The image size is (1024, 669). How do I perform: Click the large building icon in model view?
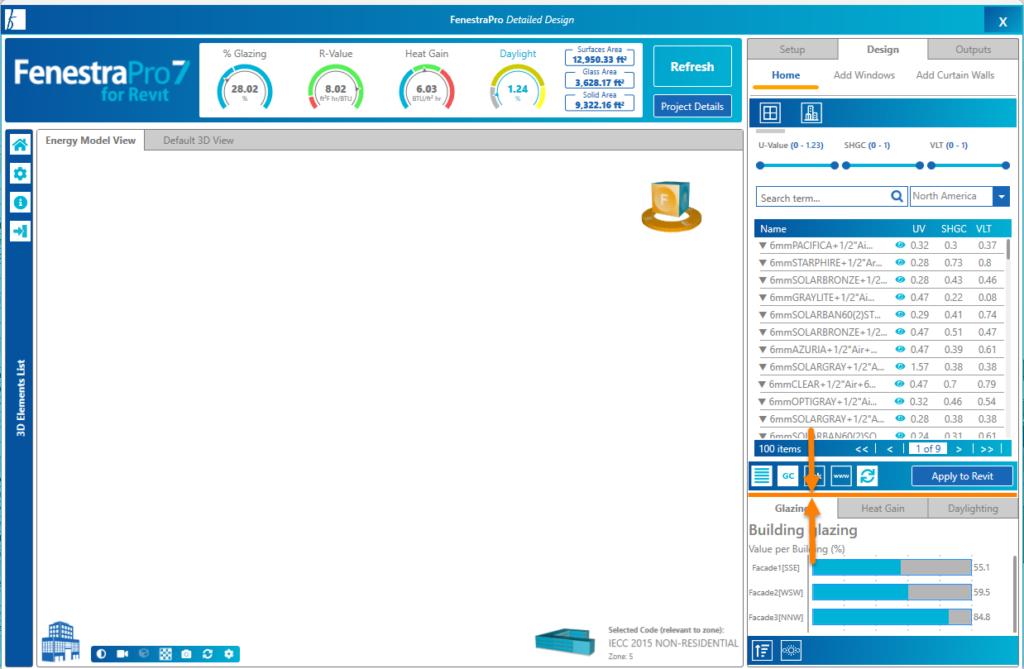[61, 641]
